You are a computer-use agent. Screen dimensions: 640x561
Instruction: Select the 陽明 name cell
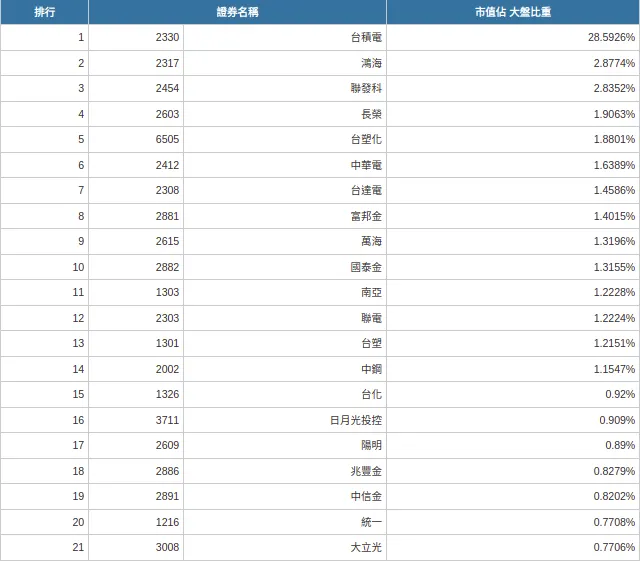(x=285, y=445)
